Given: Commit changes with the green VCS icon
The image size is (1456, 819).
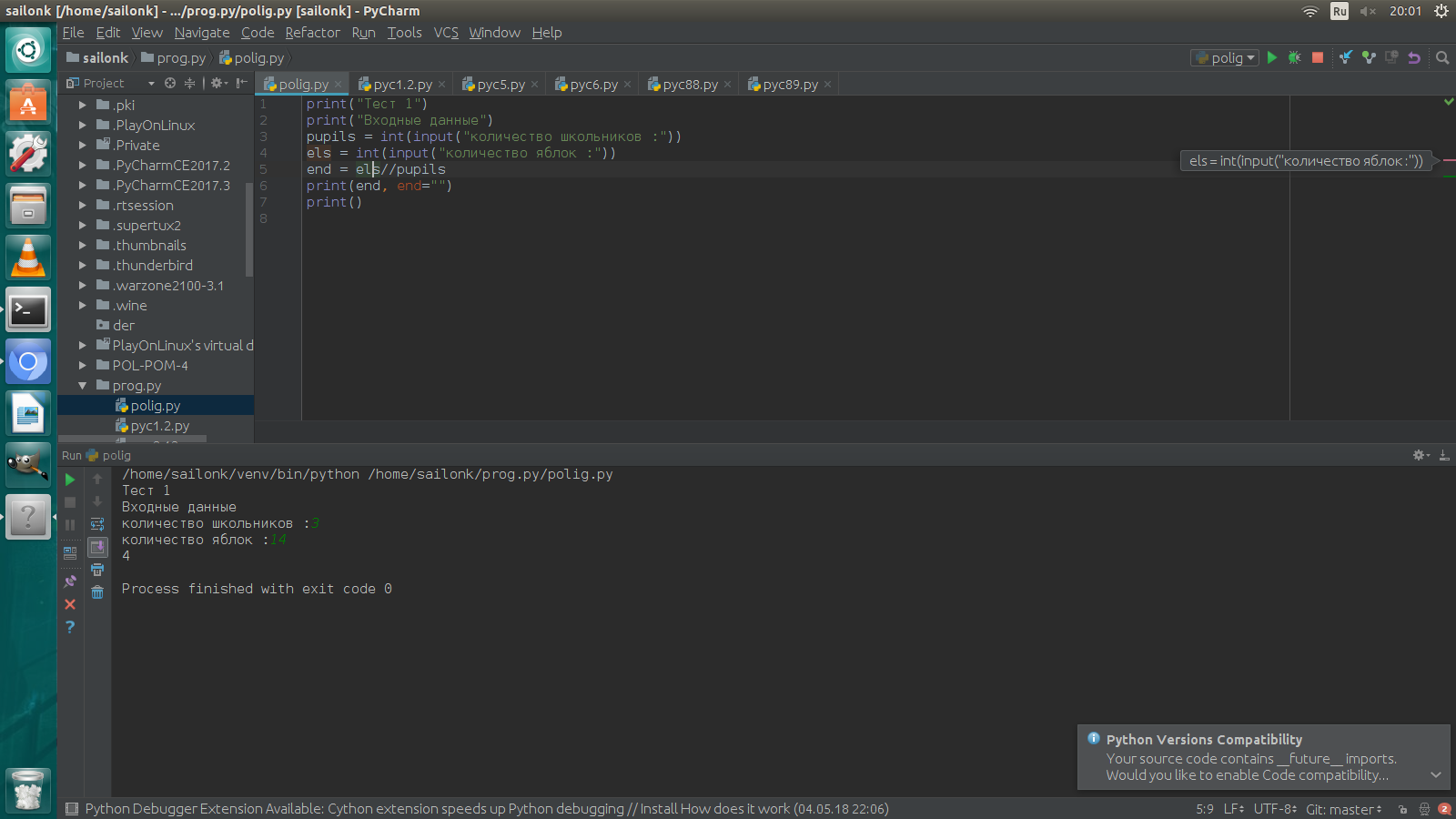Looking at the screenshot, I should (x=1369, y=57).
